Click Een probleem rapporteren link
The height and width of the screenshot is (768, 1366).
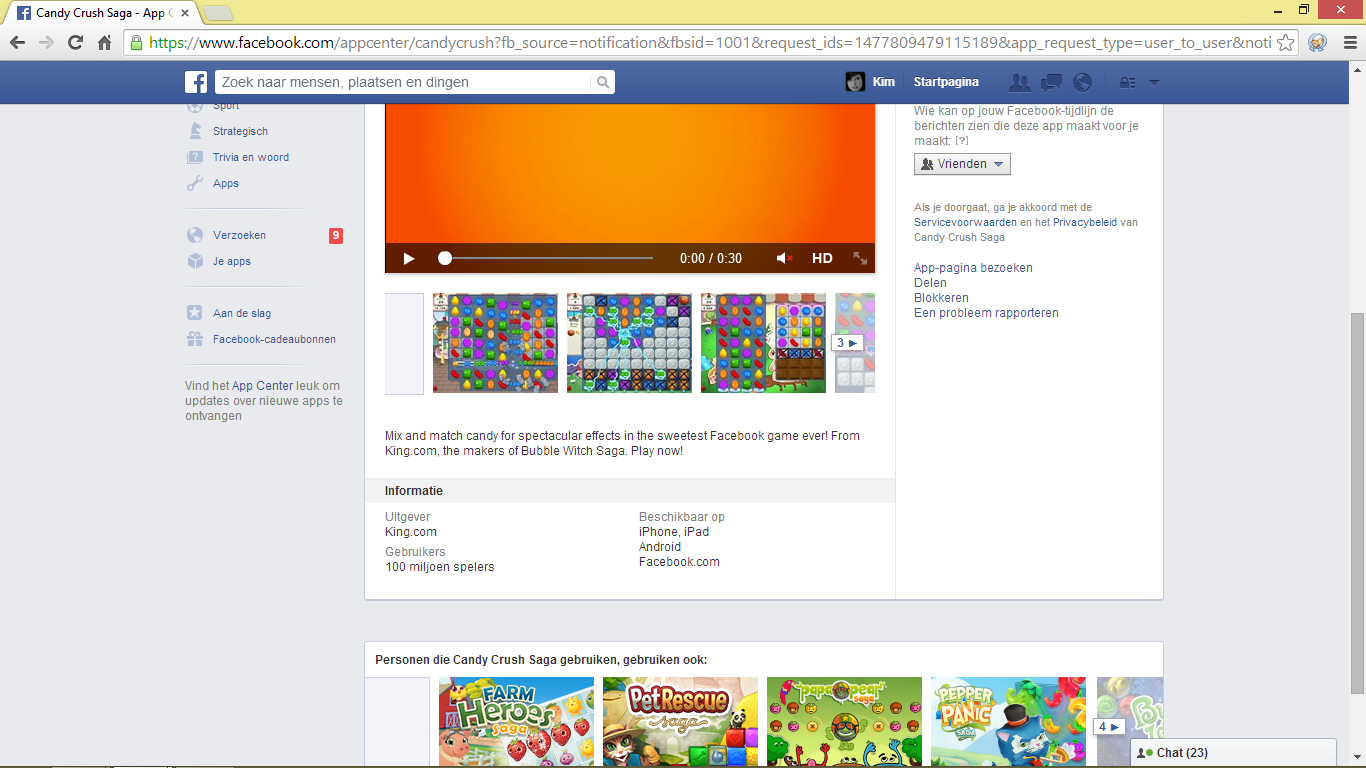click(x=986, y=313)
